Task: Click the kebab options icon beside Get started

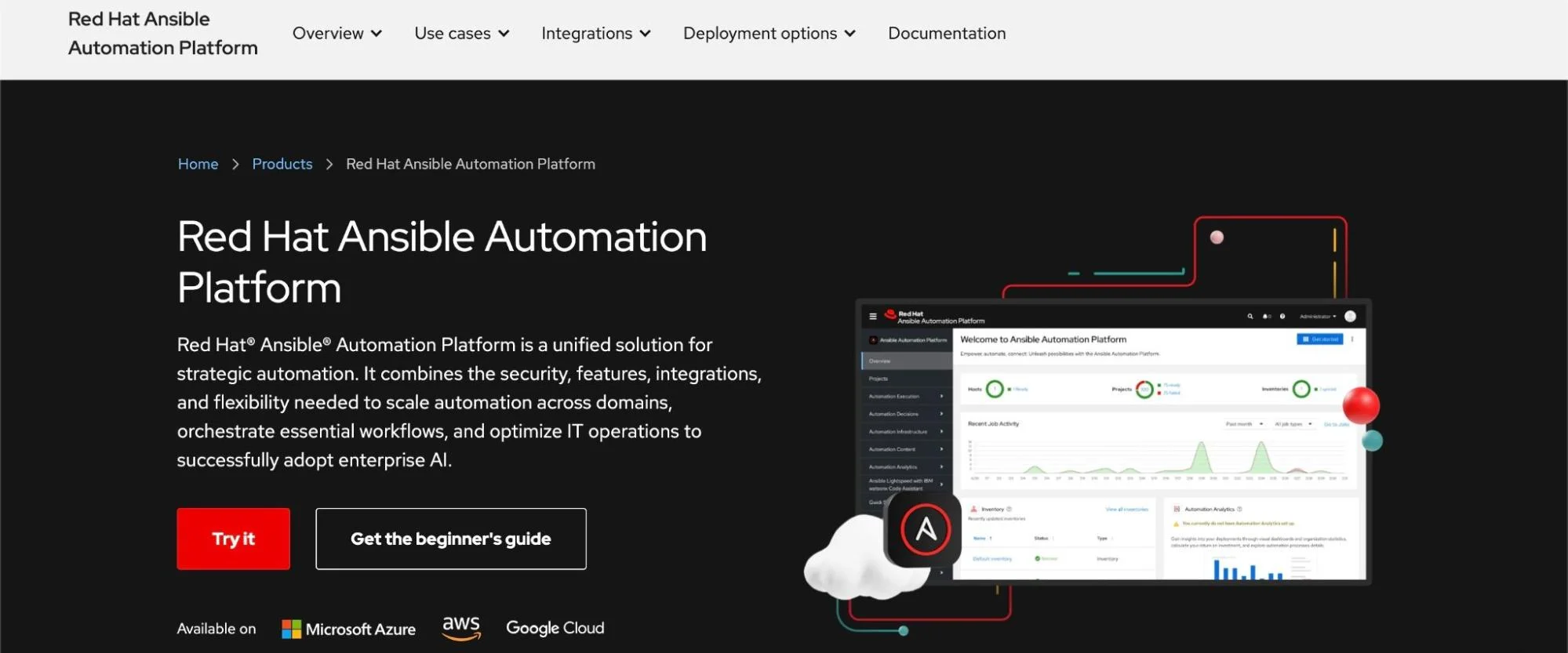Action: click(x=1352, y=339)
